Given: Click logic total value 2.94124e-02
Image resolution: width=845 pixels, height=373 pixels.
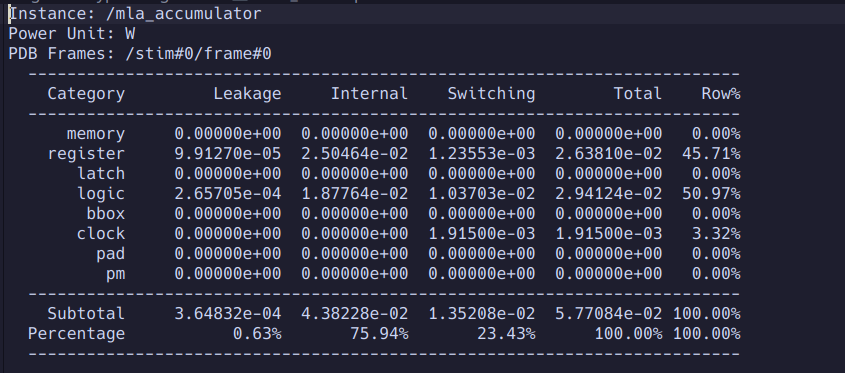Looking at the screenshot, I should click(609, 194).
